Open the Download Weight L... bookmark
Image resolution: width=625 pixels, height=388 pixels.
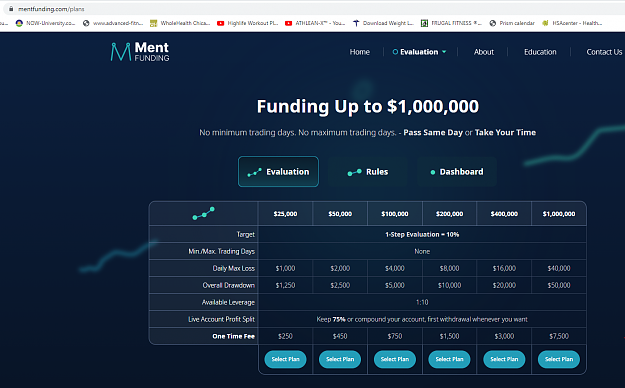pyautogui.click(x=383, y=23)
